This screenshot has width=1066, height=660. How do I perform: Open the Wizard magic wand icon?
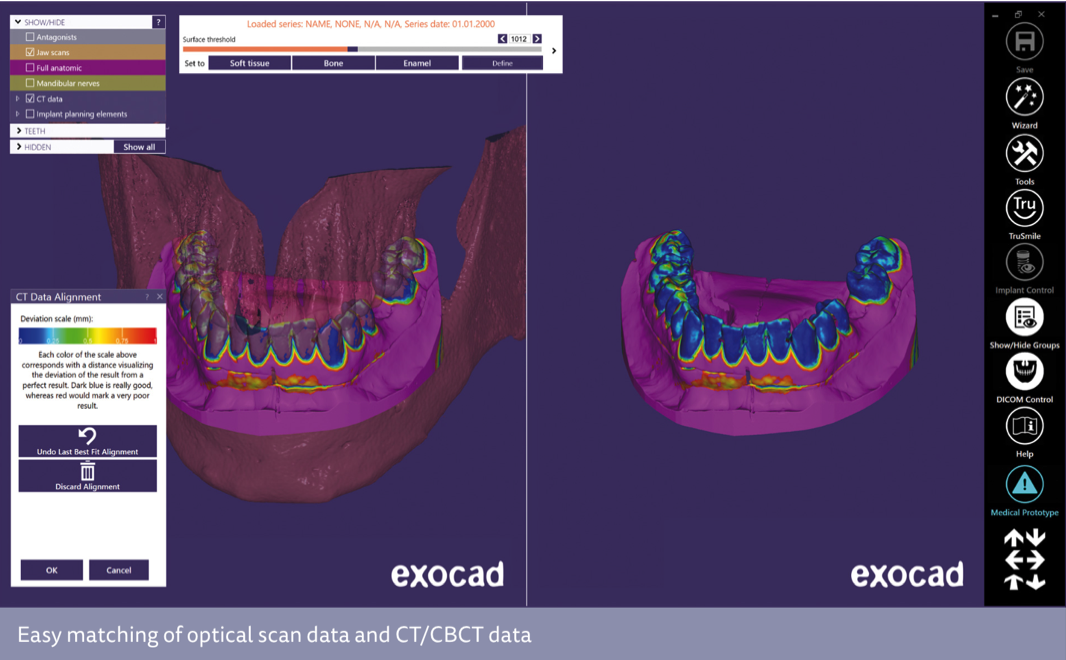pyautogui.click(x=1024, y=98)
